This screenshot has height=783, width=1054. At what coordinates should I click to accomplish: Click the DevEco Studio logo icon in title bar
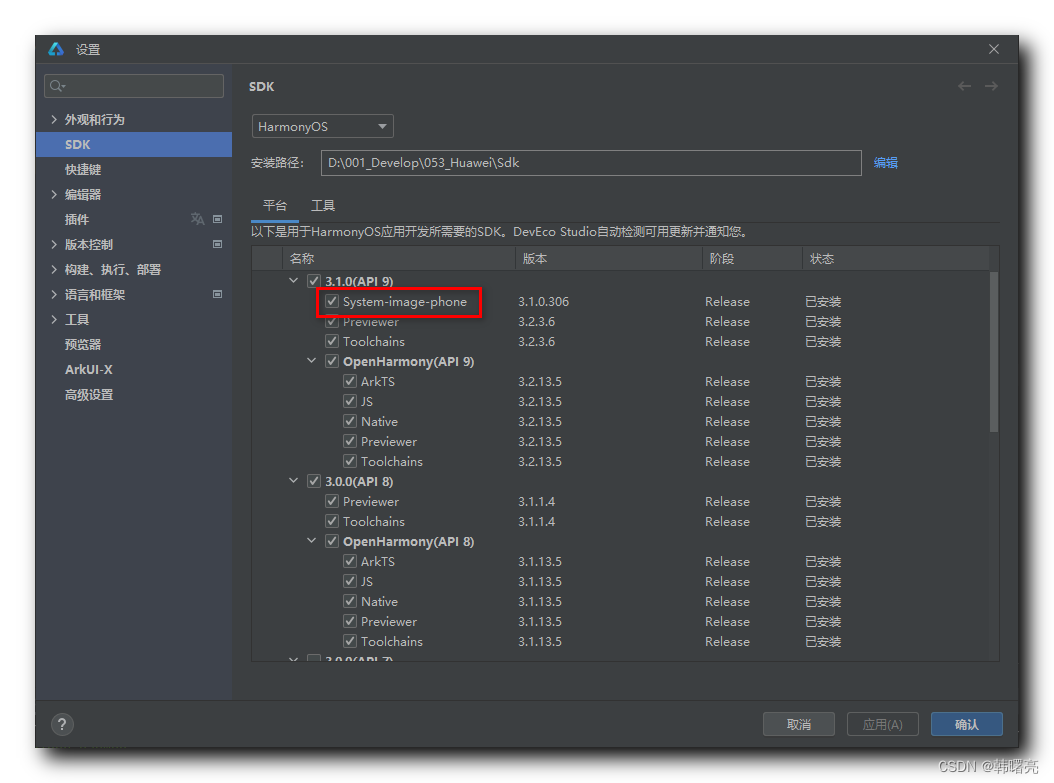pyautogui.click(x=56, y=49)
